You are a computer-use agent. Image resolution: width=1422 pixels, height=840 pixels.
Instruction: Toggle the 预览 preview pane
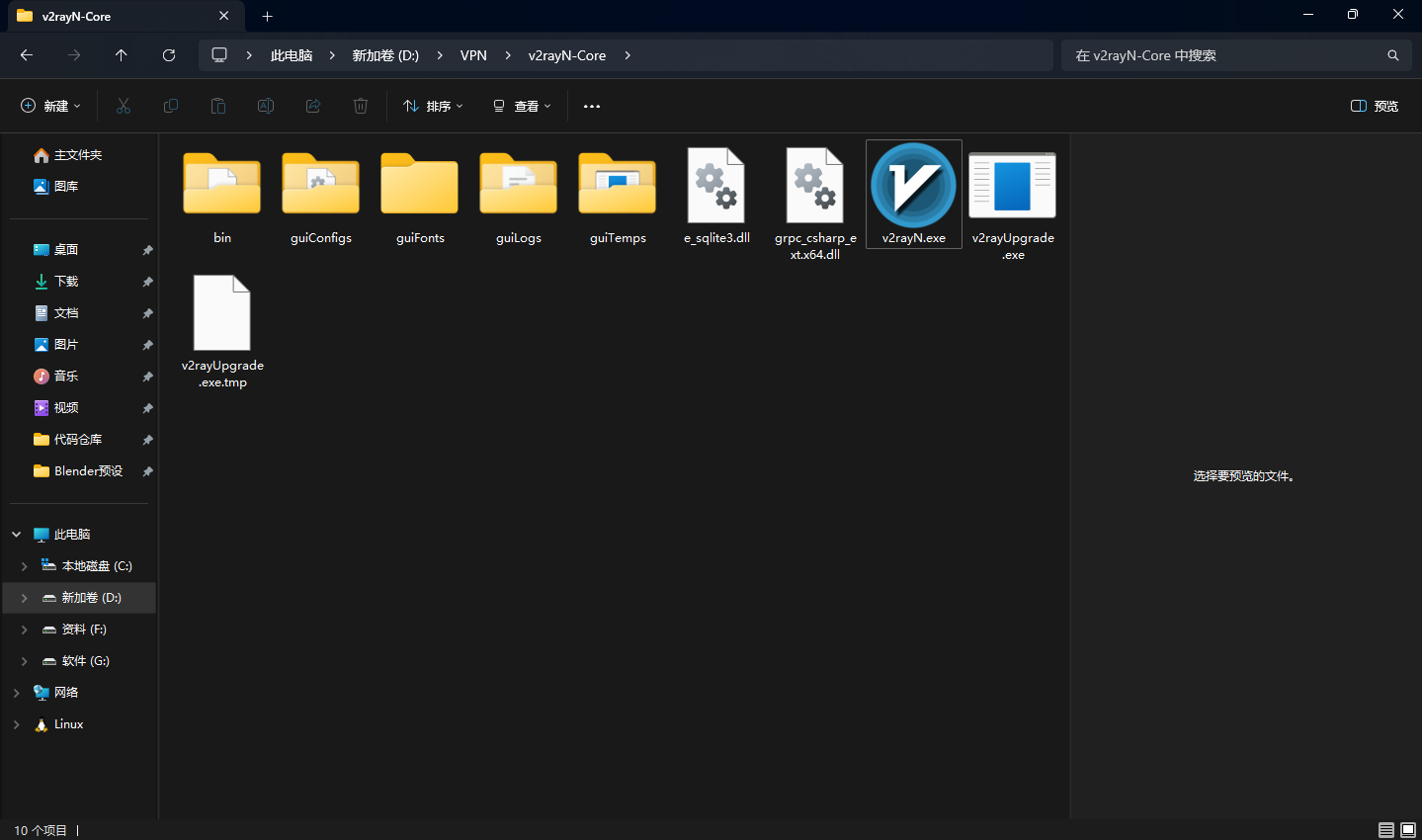(x=1375, y=106)
